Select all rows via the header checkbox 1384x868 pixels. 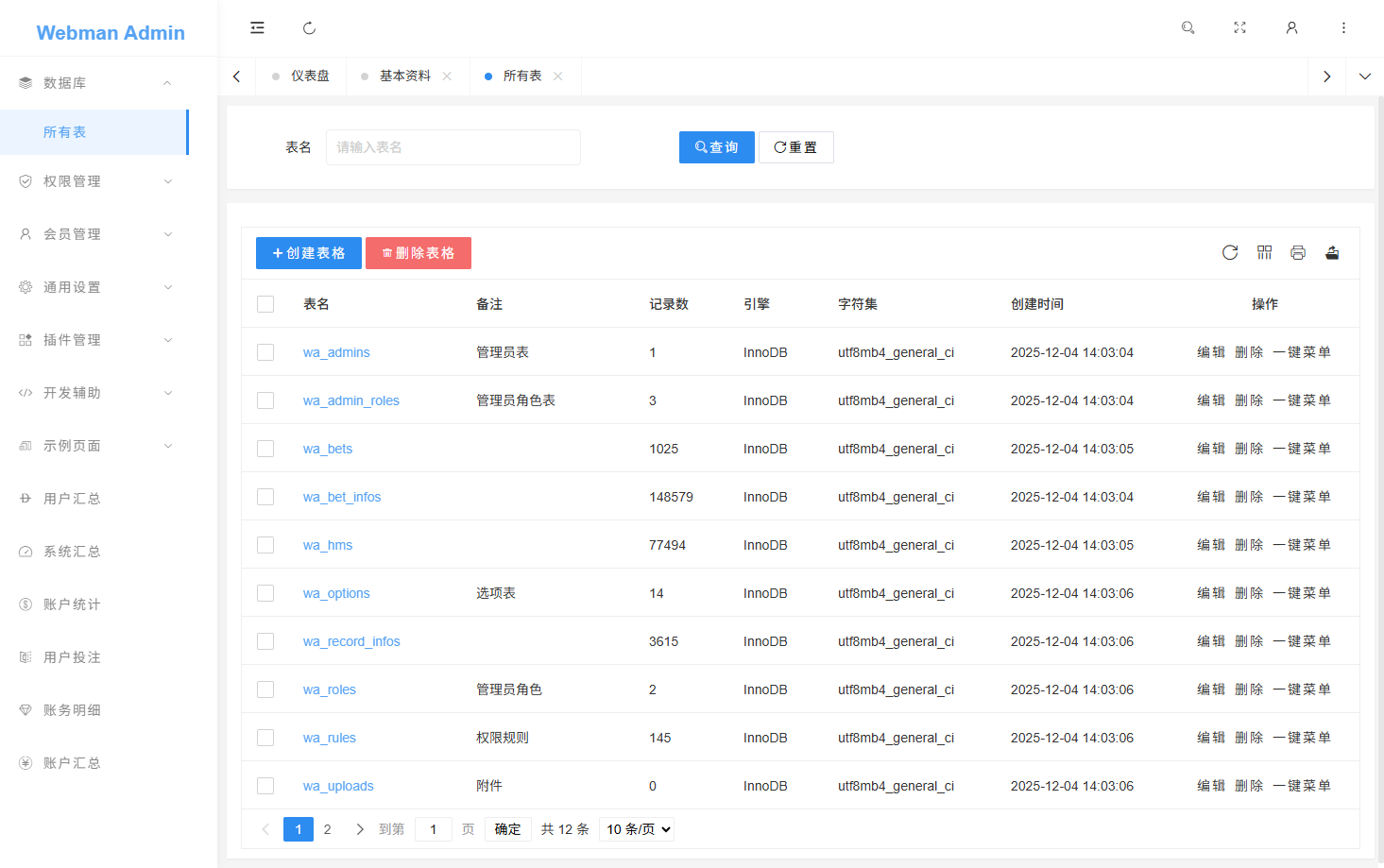coord(265,303)
